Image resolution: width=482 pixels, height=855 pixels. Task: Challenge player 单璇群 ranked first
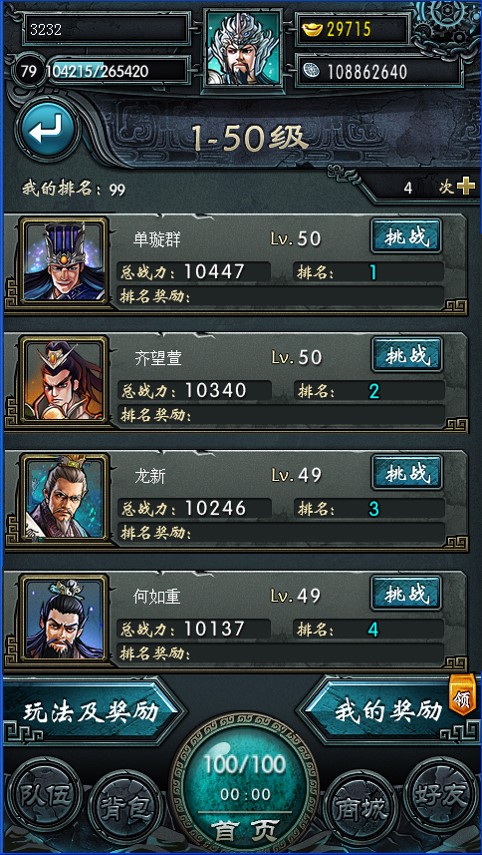407,237
